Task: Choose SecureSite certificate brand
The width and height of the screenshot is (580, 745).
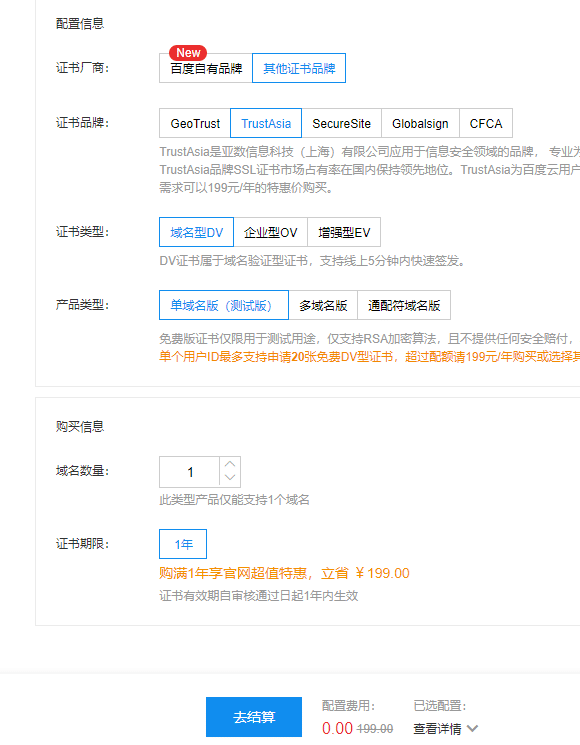Action: click(341, 124)
